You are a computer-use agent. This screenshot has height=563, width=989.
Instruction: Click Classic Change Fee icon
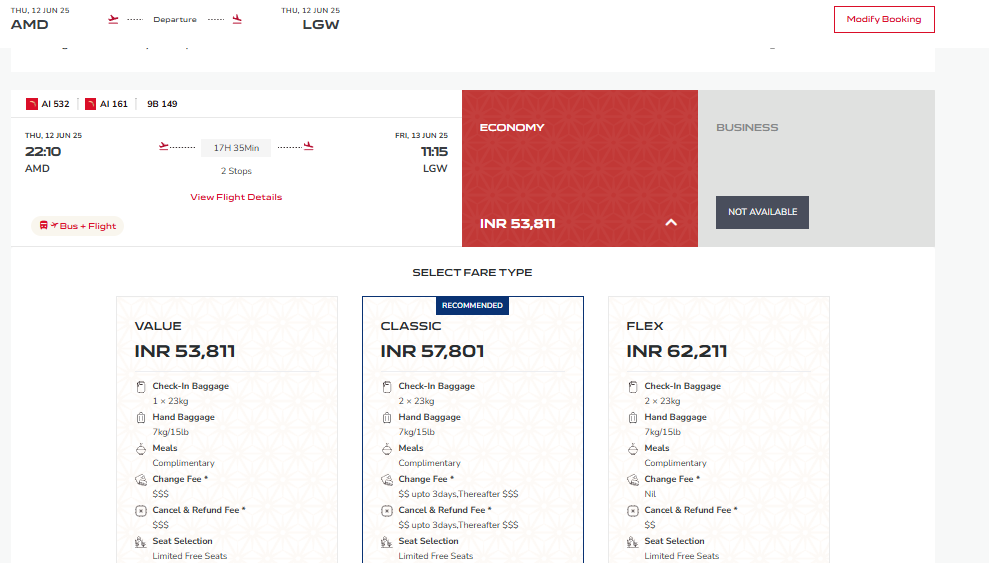pos(387,480)
